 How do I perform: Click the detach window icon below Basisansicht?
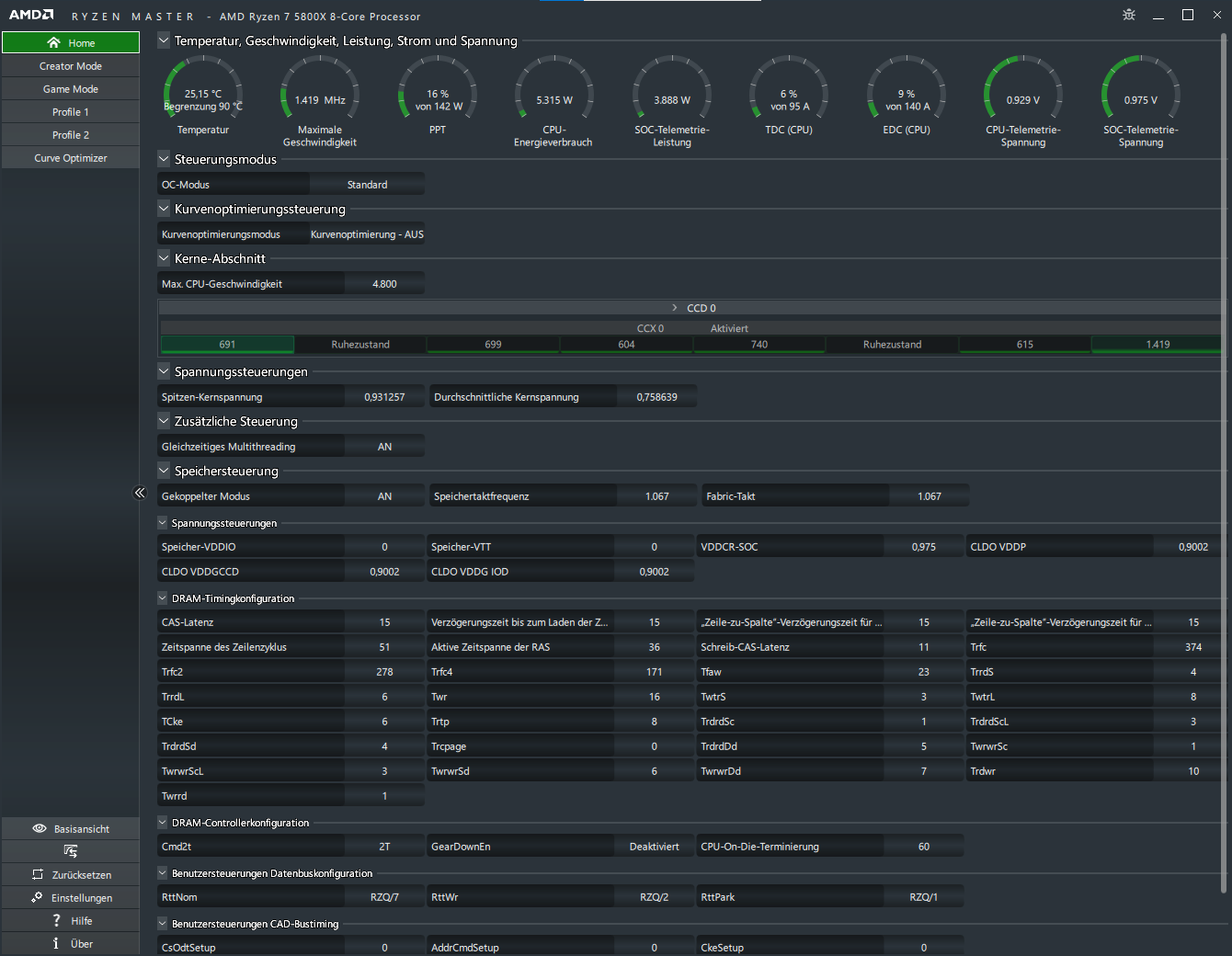(x=71, y=851)
